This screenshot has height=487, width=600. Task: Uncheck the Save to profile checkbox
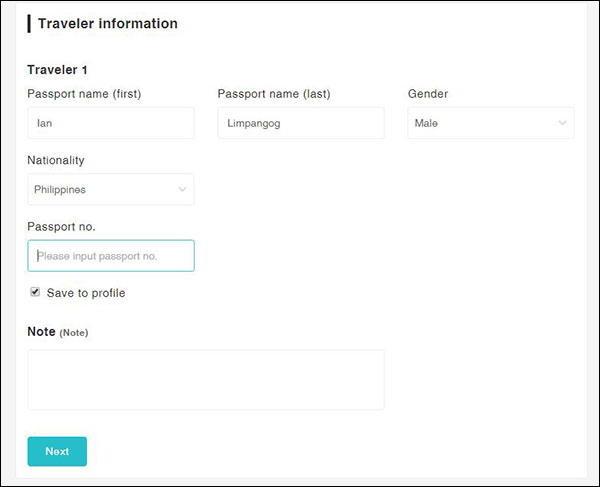tap(35, 292)
